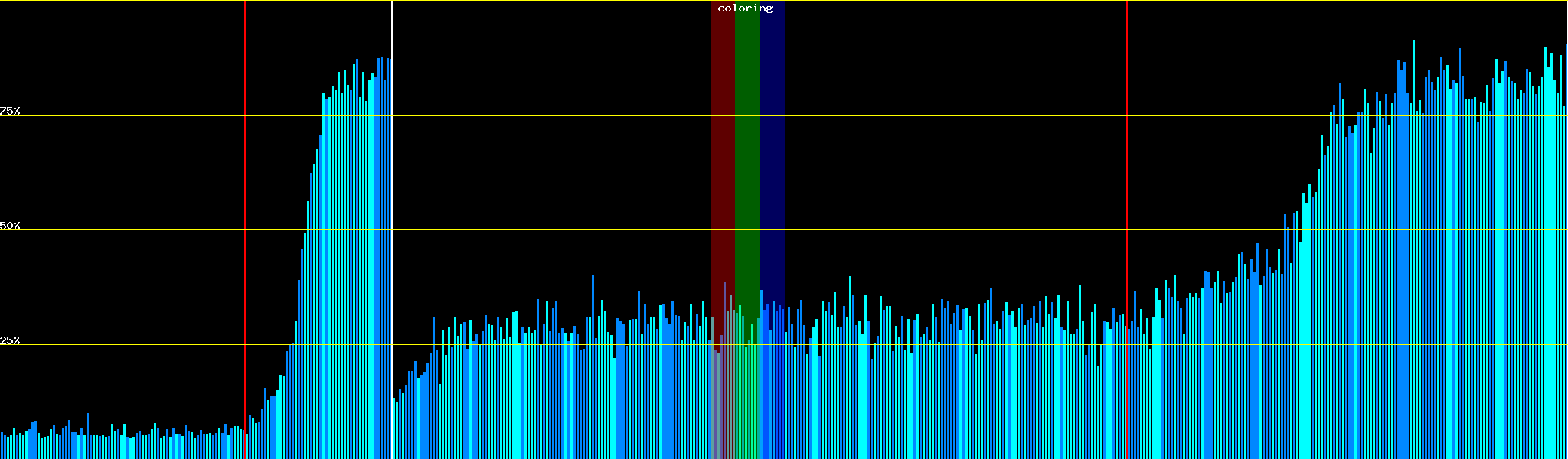
Task: Click the 25% axis label
Action: pyautogui.click(x=10, y=340)
